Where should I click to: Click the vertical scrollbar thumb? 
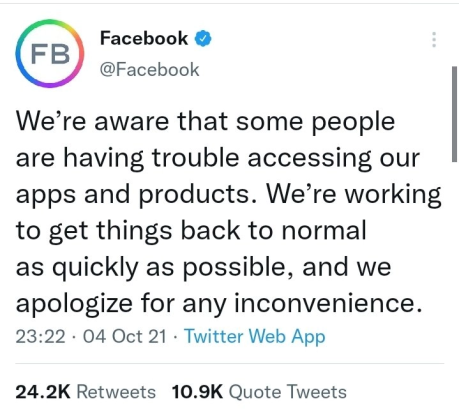click(x=454, y=114)
